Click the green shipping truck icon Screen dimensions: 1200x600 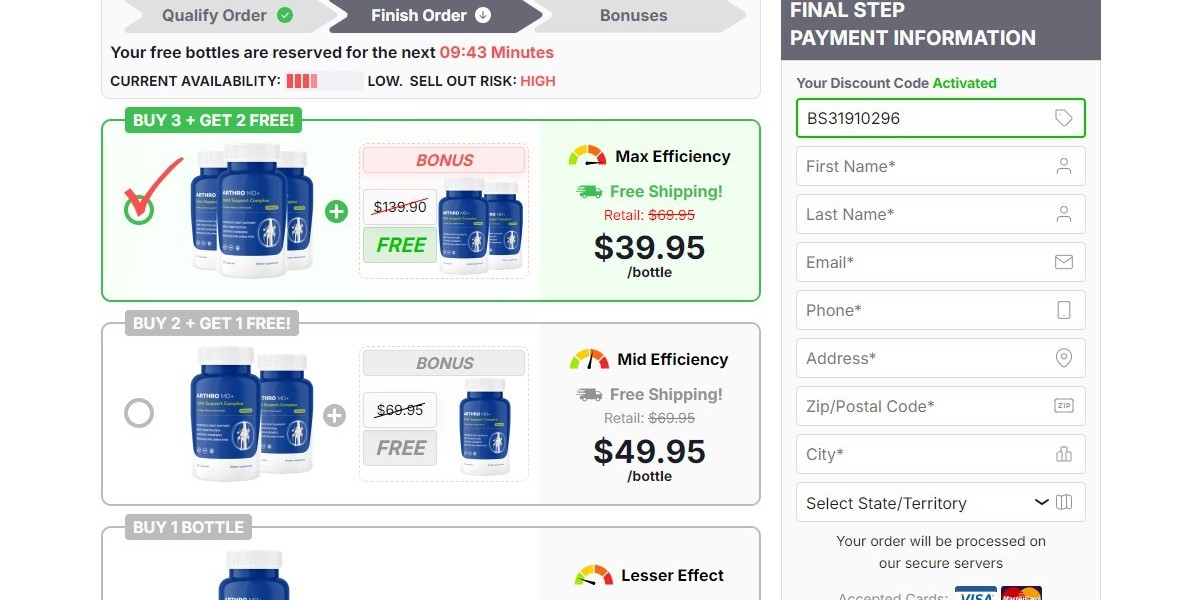click(589, 191)
